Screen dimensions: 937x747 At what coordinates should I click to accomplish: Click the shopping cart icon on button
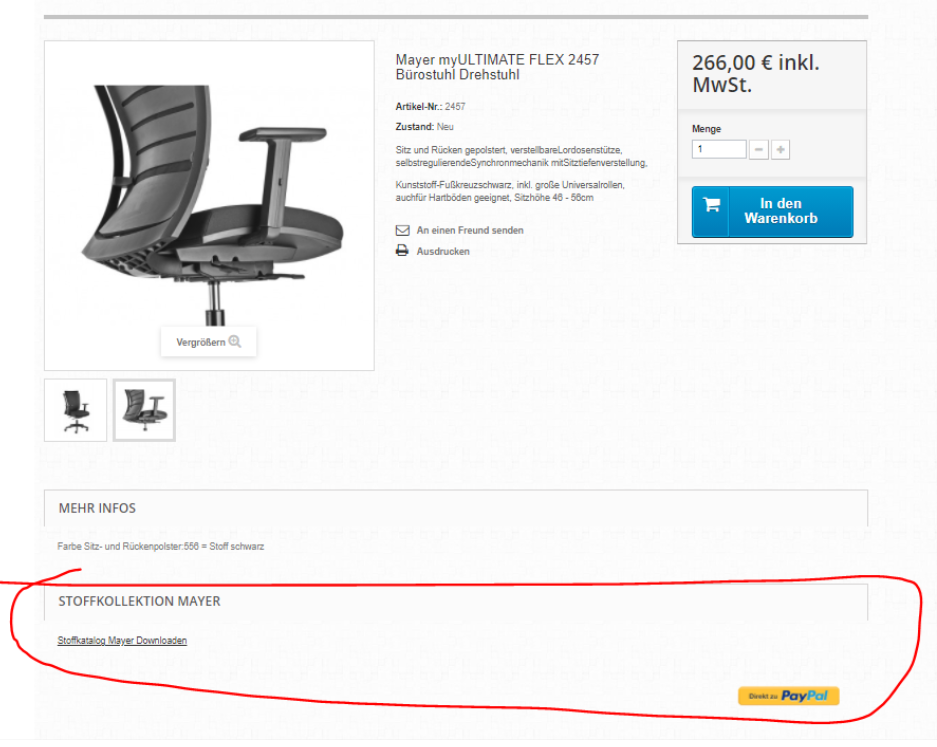[x=711, y=205]
